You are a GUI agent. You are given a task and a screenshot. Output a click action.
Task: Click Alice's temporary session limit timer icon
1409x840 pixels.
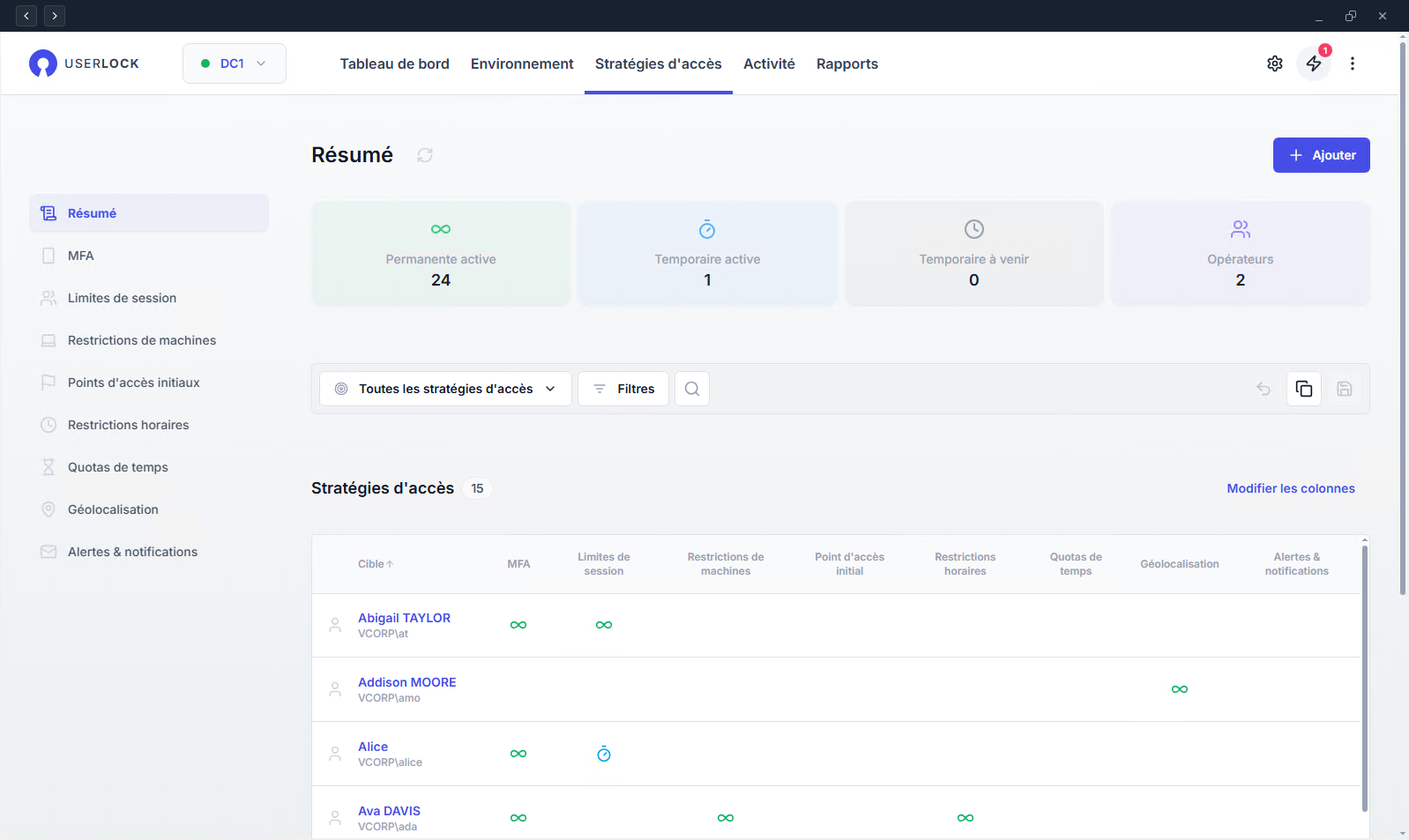coord(604,754)
